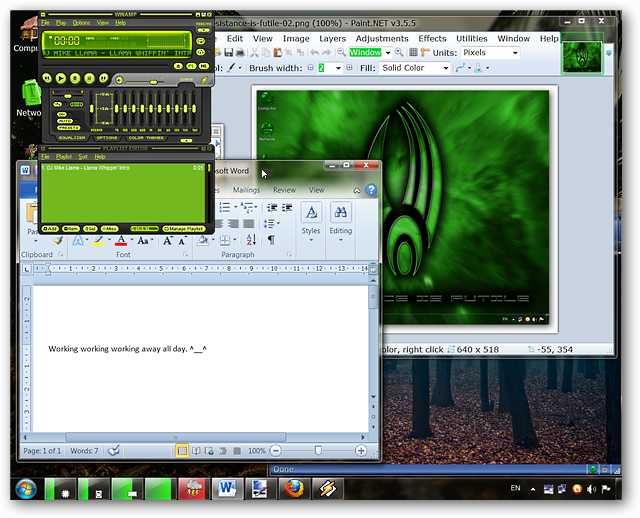Switch to the Mailings tab in Word
This screenshot has height=518, width=640.
[x=246, y=189]
